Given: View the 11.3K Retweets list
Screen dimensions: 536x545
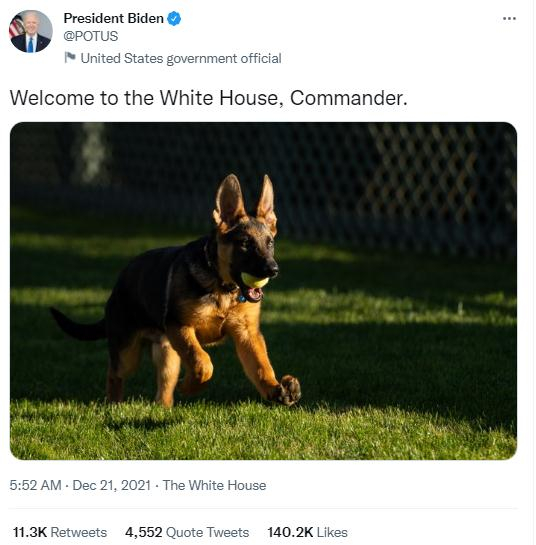Looking at the screenshot, I should (x=60, y=532).
